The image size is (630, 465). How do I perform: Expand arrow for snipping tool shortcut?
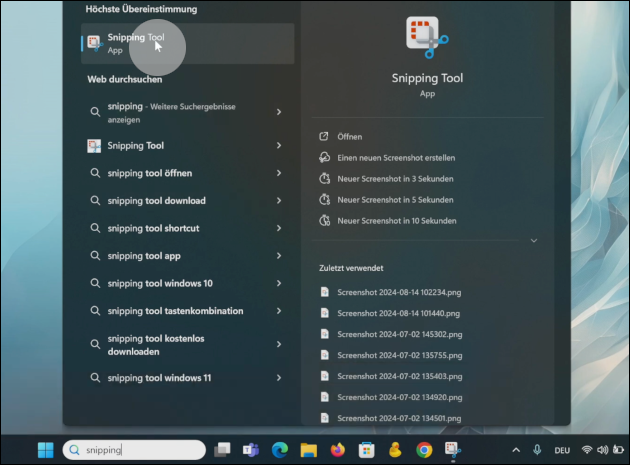pyautogui.click(x=279, y=228)
